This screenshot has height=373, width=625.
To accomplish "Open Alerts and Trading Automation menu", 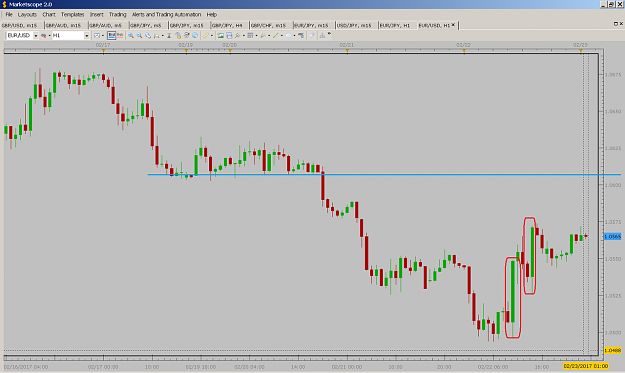I will 166,14.
